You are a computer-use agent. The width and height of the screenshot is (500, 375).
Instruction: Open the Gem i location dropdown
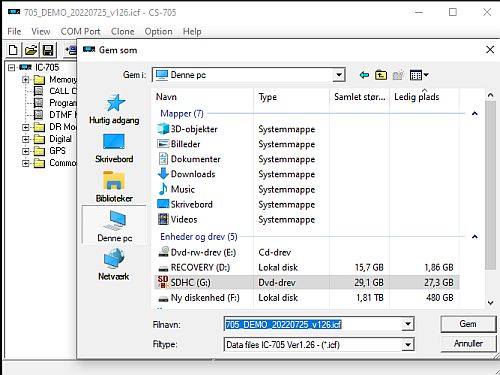tap(338, 75)
